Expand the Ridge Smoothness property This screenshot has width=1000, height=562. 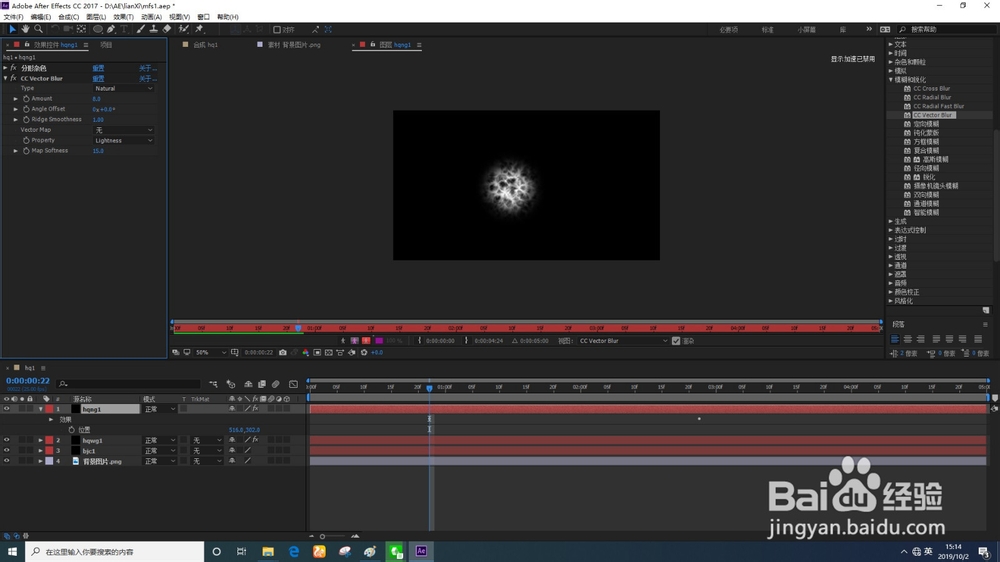coord(16,119)
